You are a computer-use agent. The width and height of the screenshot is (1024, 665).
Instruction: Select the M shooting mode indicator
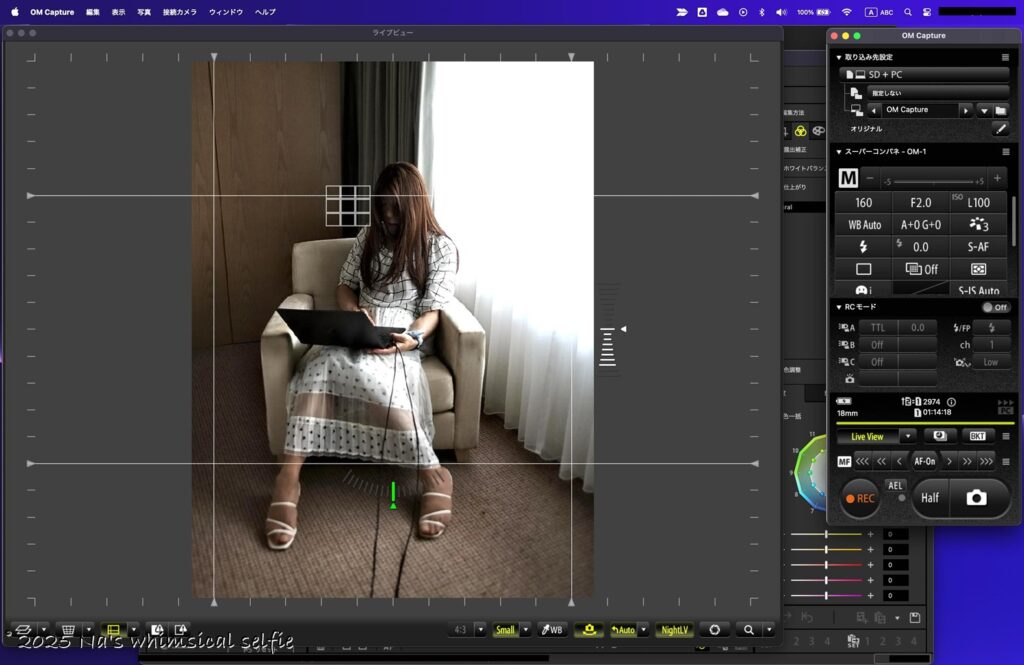pyautogui.click(x=848, y=178)
